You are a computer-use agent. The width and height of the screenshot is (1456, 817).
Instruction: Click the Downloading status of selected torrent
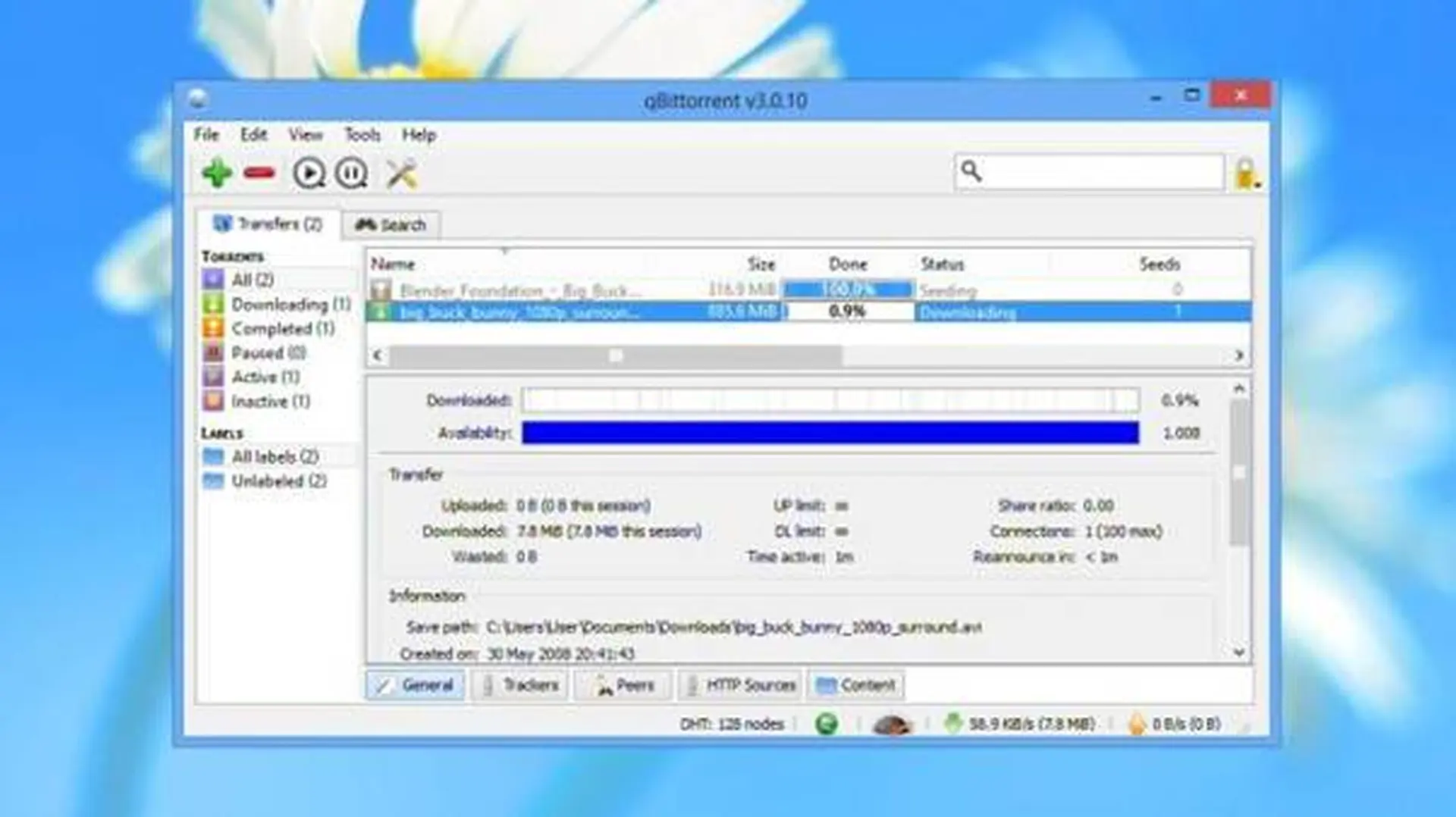[x=967, y=311]
